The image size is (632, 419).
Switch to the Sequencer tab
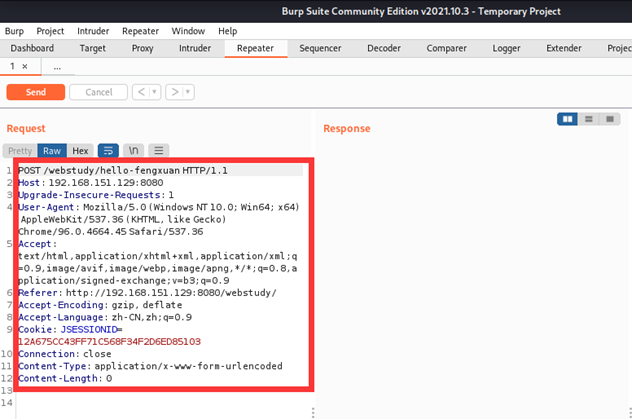320,48
